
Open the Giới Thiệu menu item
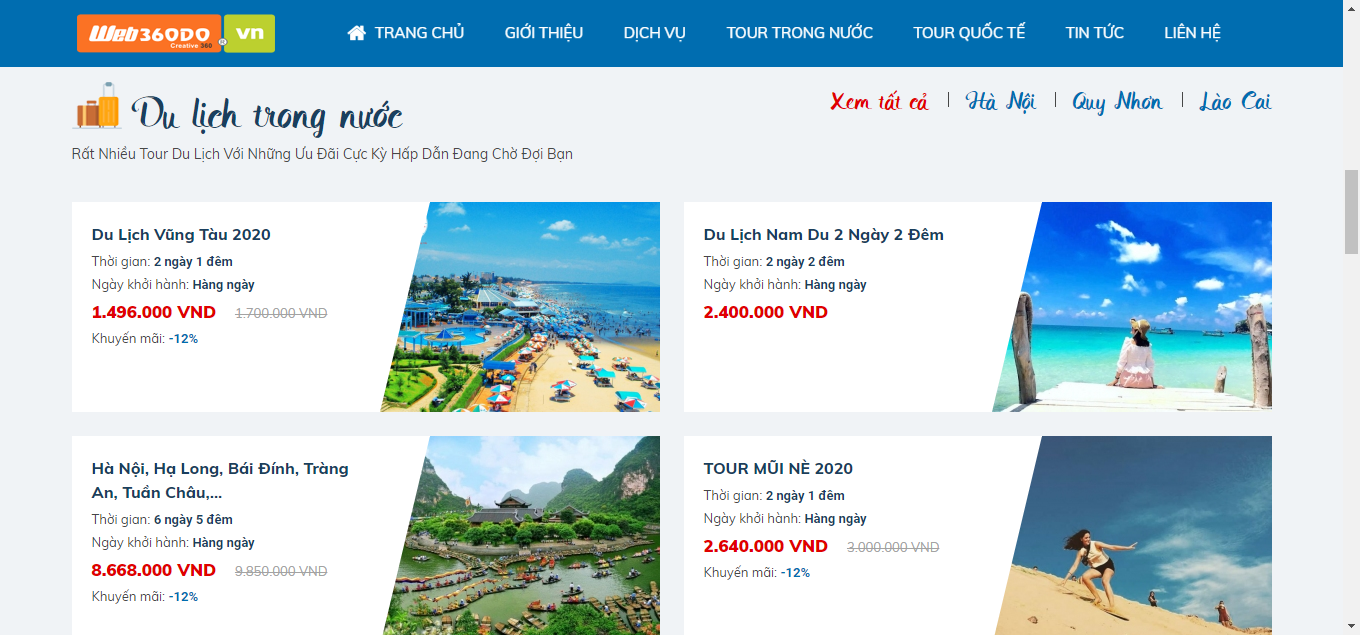pyautogui.click(x=544, y=33)
